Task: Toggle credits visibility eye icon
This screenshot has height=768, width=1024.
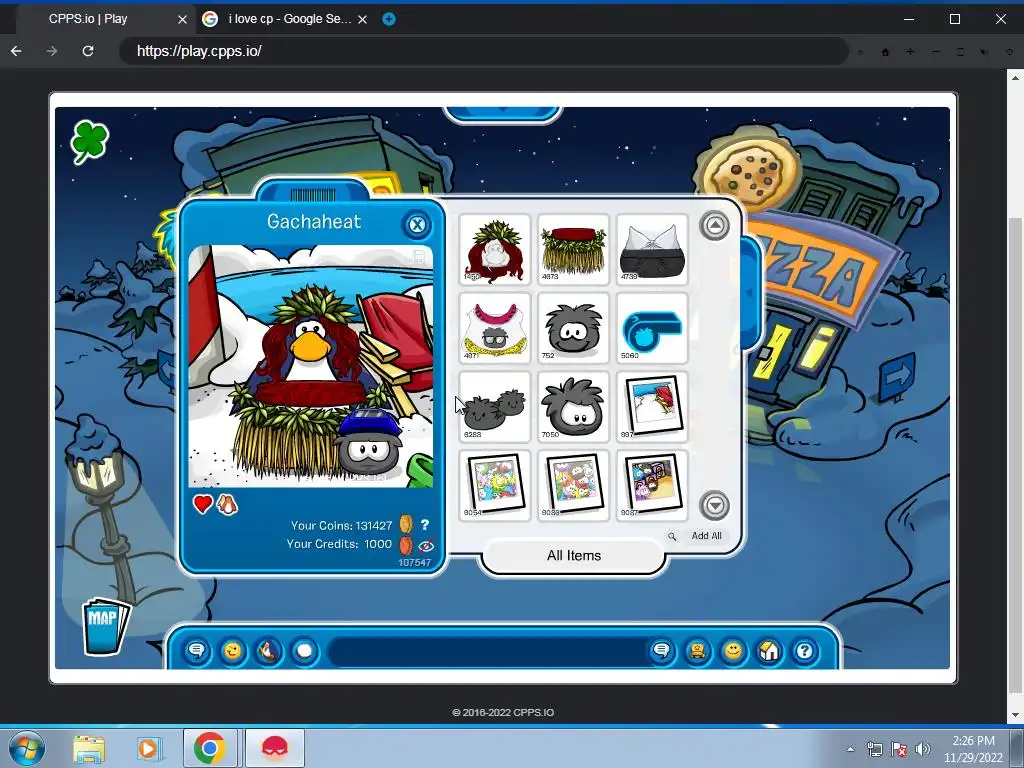Action: 426,545
